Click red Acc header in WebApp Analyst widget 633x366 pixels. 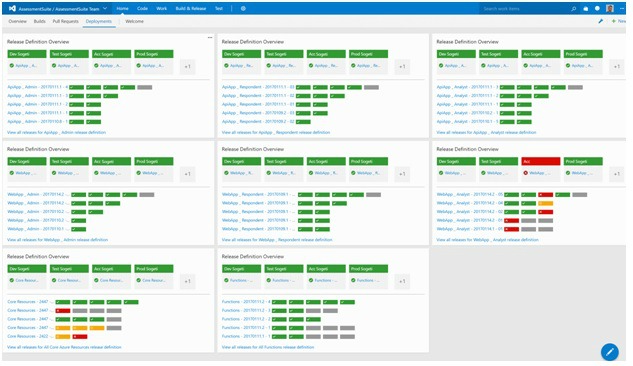click(x=541, y=161)
